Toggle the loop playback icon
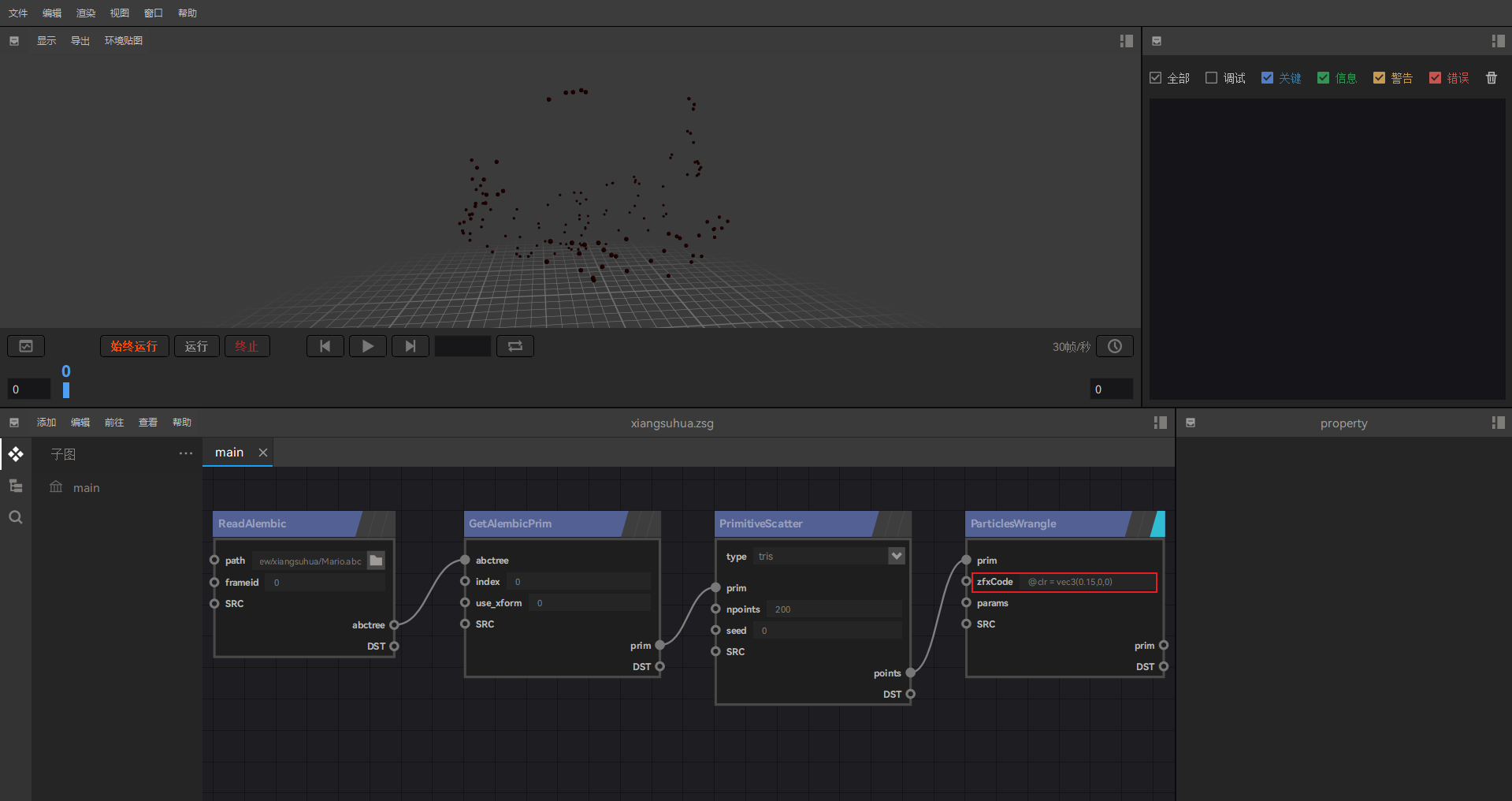 click(515, 346)
